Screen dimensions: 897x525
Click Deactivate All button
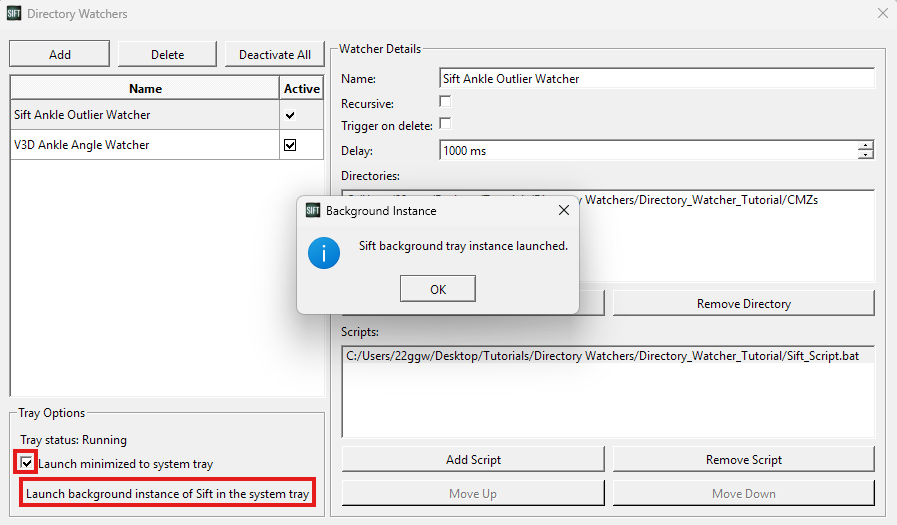[x=275, y=54]
